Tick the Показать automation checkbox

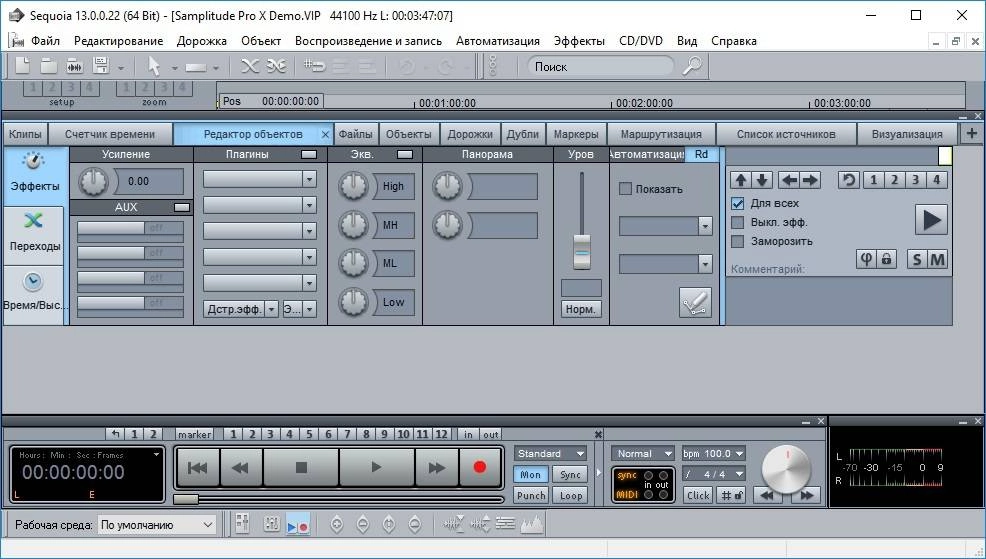[625, 189]
